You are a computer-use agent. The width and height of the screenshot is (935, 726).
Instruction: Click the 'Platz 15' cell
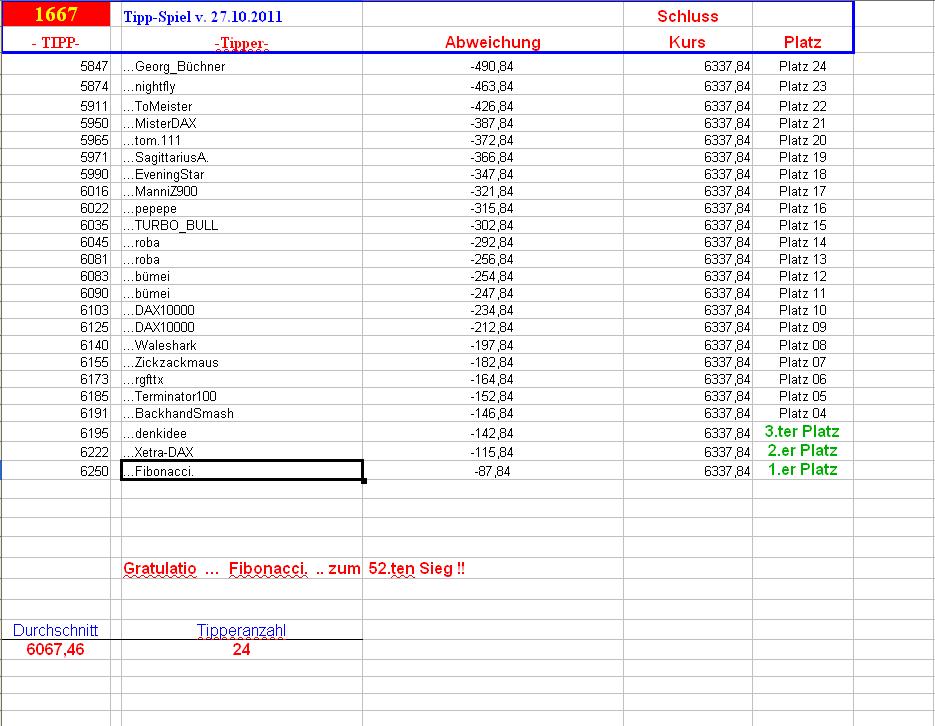pos(802,225)
